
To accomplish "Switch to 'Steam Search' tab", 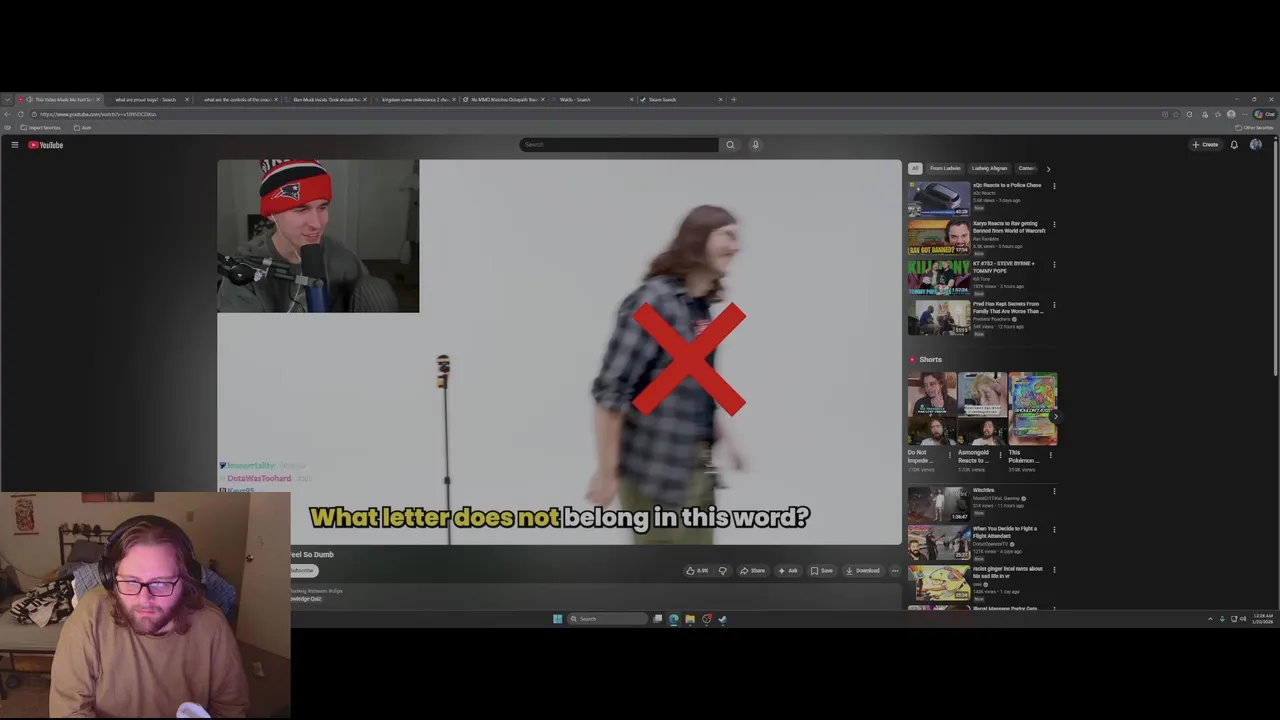I will pyautogui.click(x=681, y=100).
